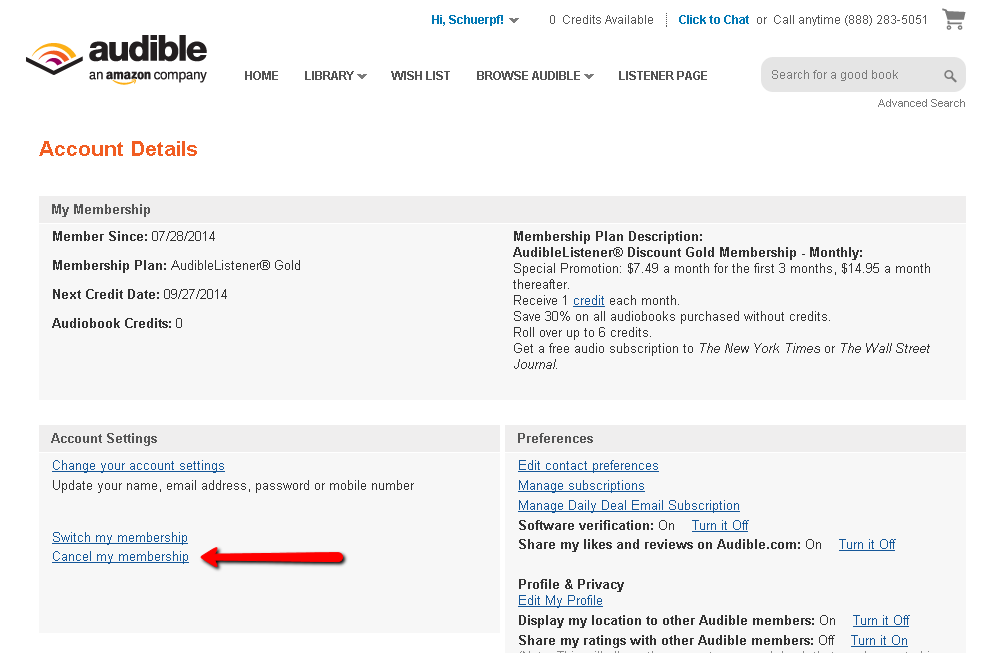Open the shopping cart icon
Screen dimensions: 993x653
tap(954, 19)
